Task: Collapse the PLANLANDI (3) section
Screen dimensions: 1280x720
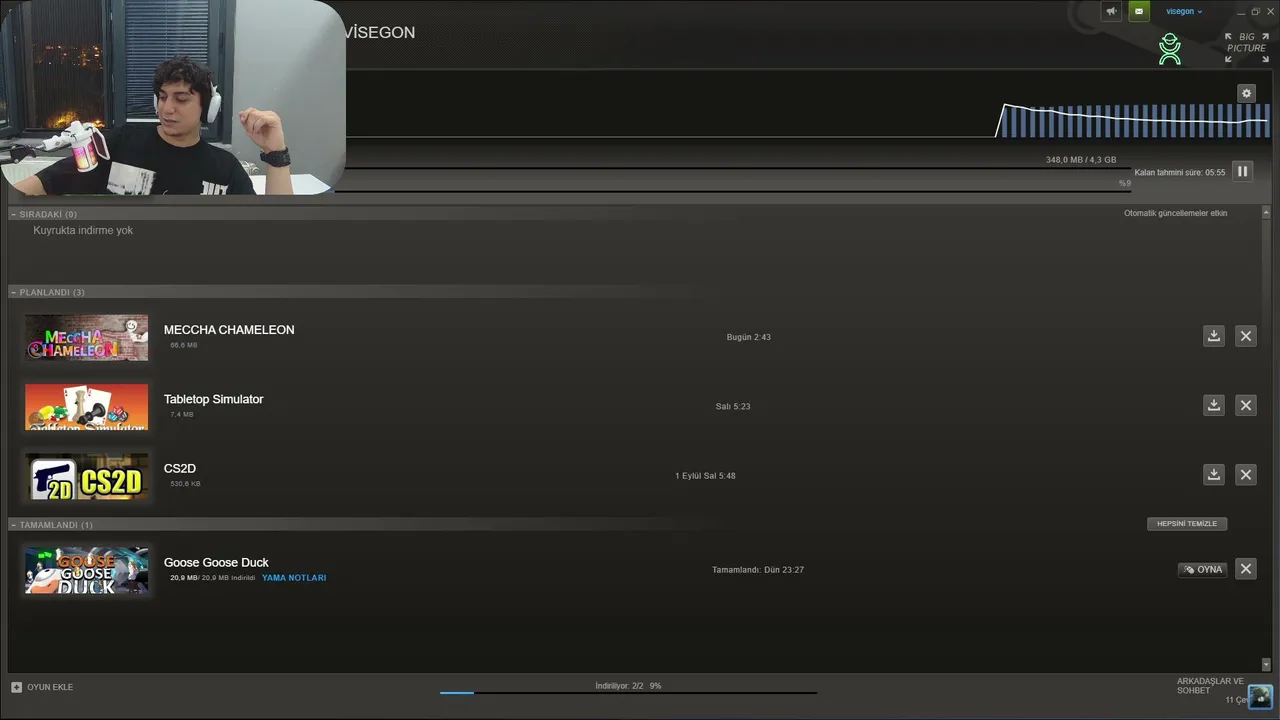Action: pyautogui.click(x=14, y=292)
